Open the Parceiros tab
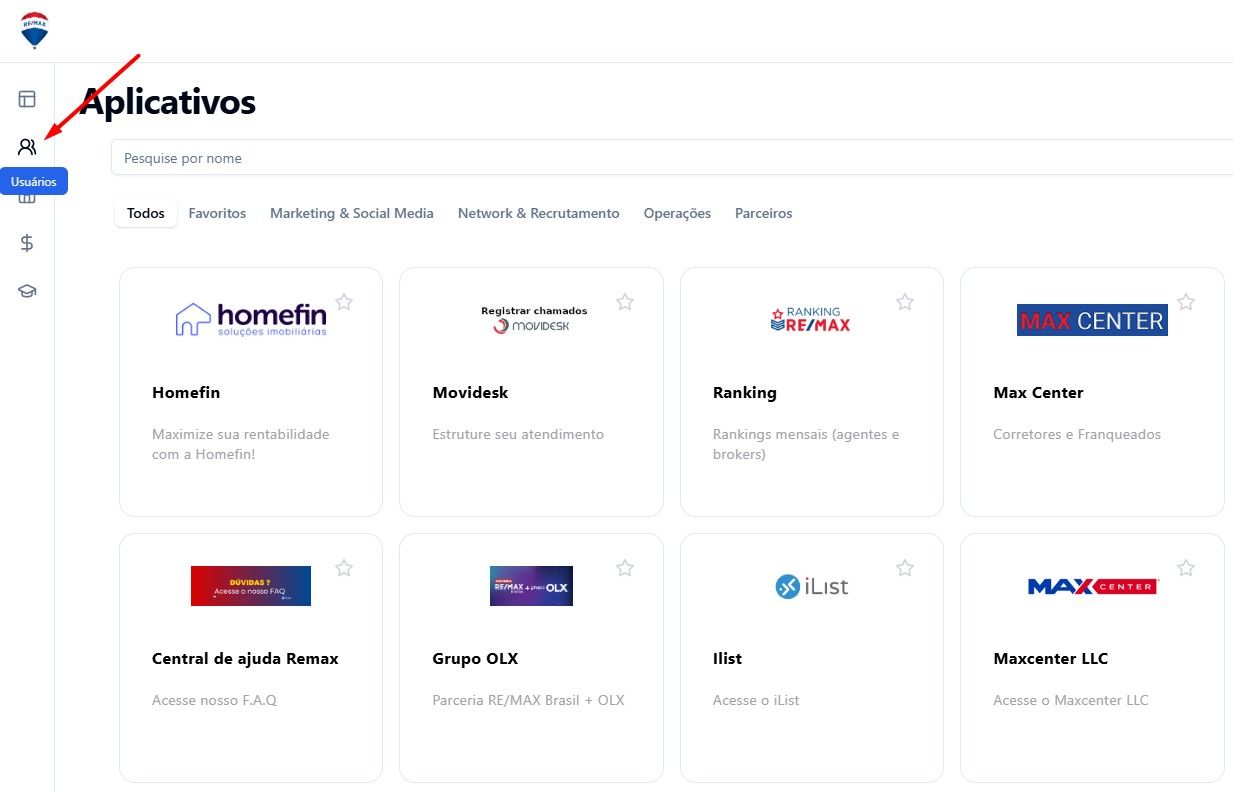The image size is (1233, 792). coord(763,213)
